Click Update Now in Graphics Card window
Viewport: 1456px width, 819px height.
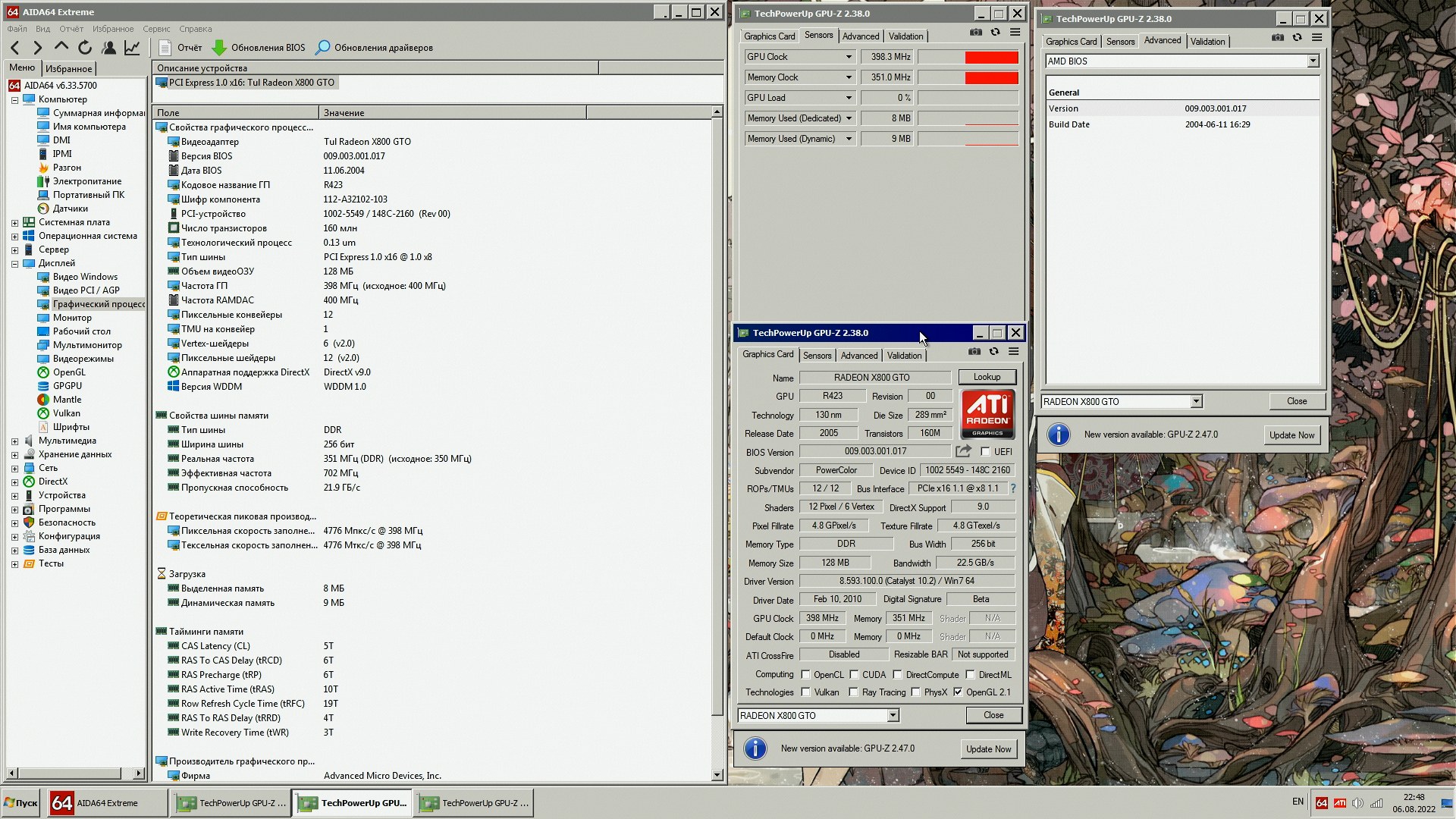[988, 749]
